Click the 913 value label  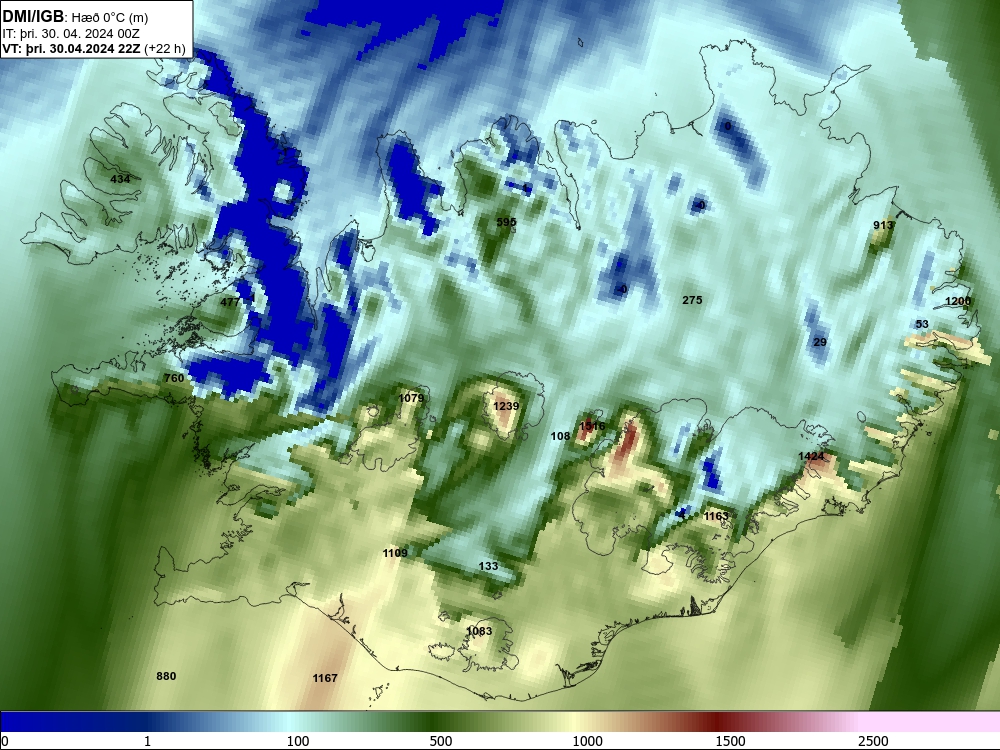coord(883,225)
